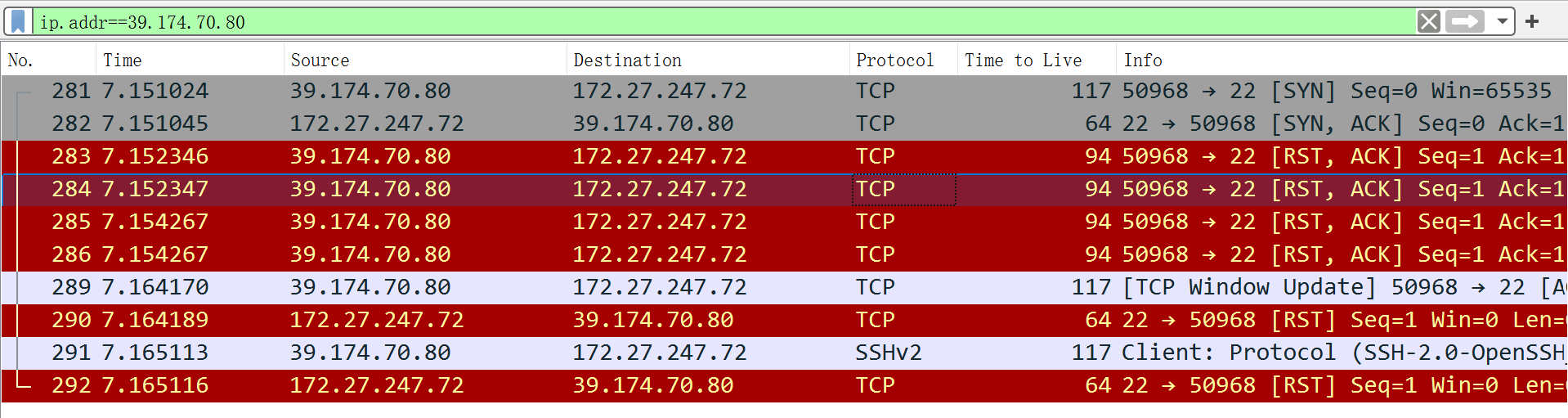Select the TCP Window Update packet 289
This screenshot has width=1568, height=418.
(784, 287)
